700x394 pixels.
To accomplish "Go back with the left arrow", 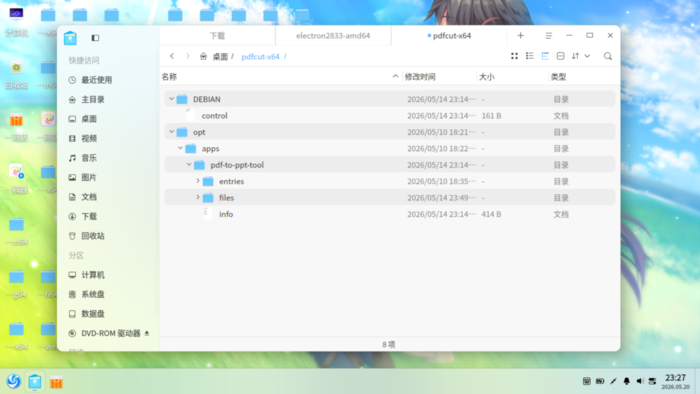I will coord(172,56).
